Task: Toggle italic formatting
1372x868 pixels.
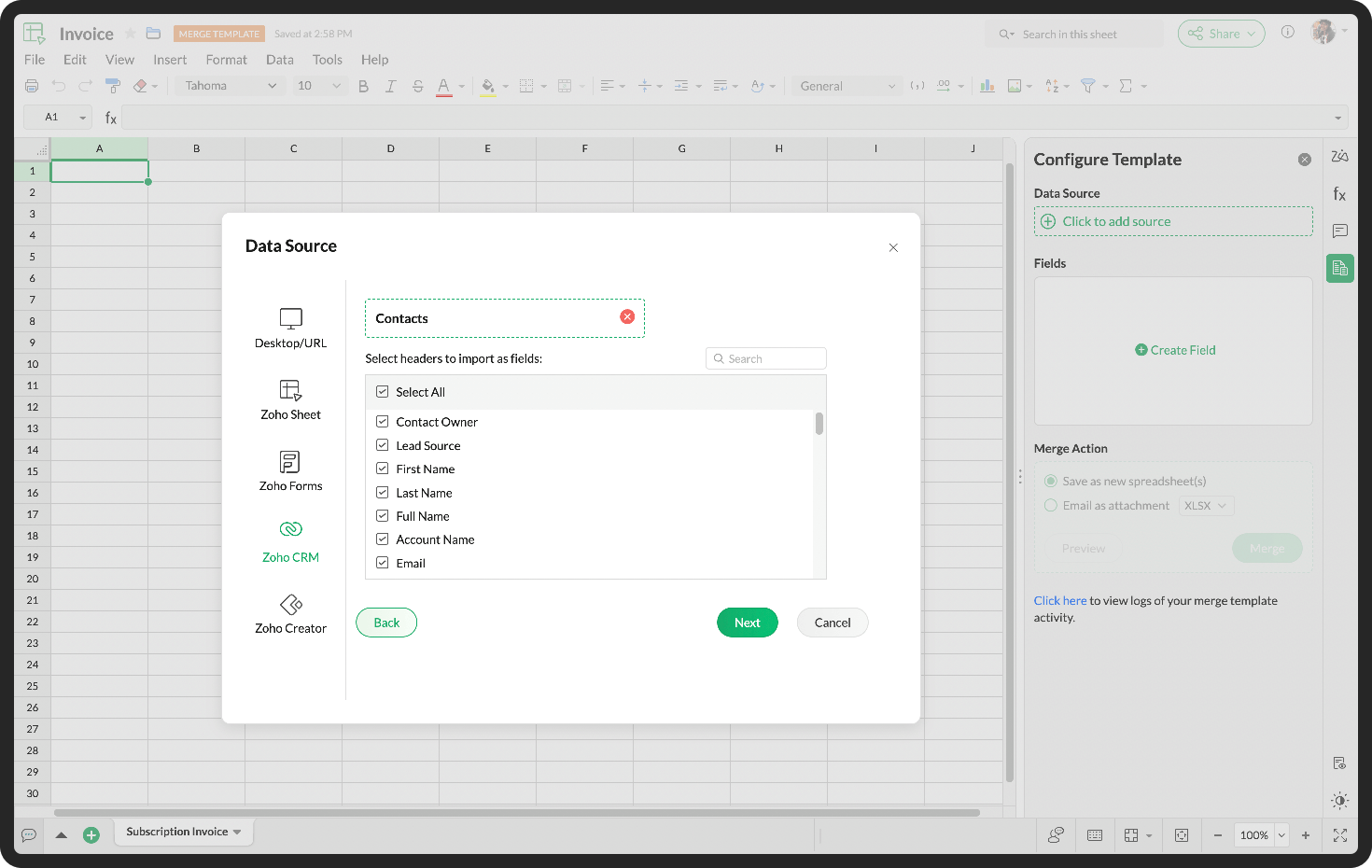Action: tap(390, 86)
